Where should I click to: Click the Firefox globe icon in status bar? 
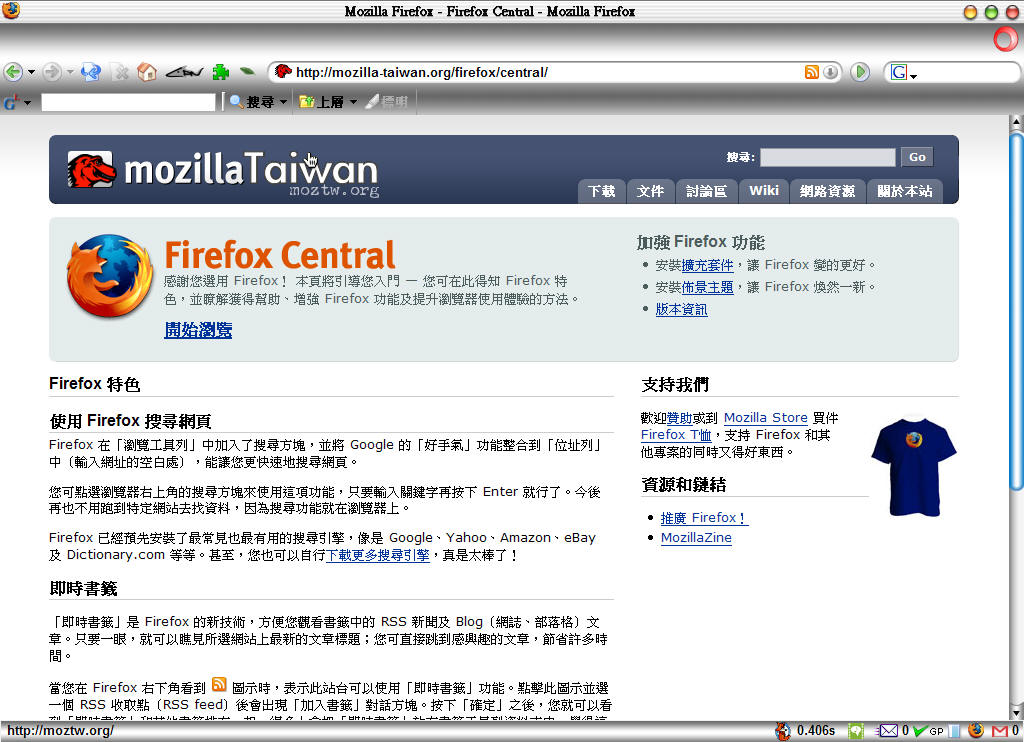point(976,730)
